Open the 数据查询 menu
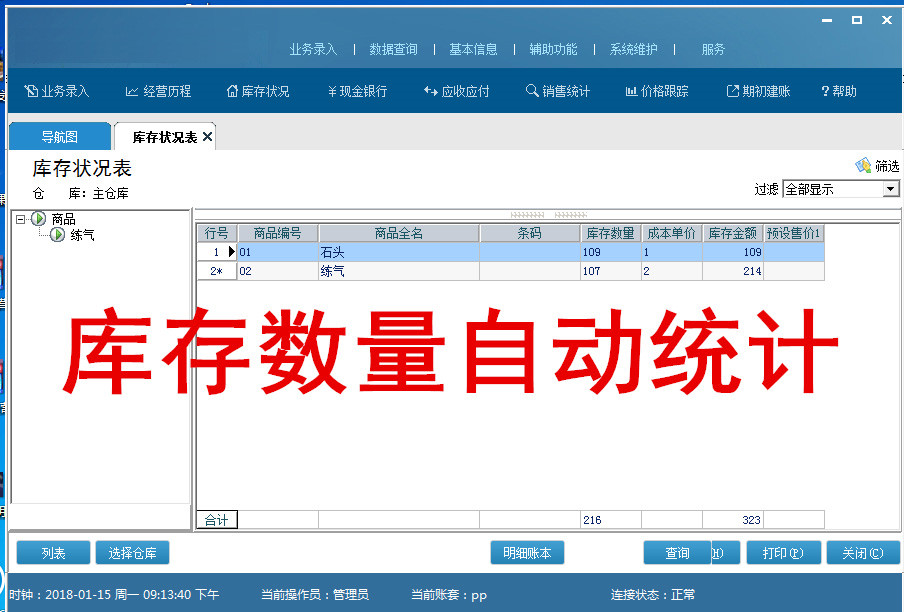Image resolution: width=904 pixels, height=612 pixels. click(x=393, y=49)
